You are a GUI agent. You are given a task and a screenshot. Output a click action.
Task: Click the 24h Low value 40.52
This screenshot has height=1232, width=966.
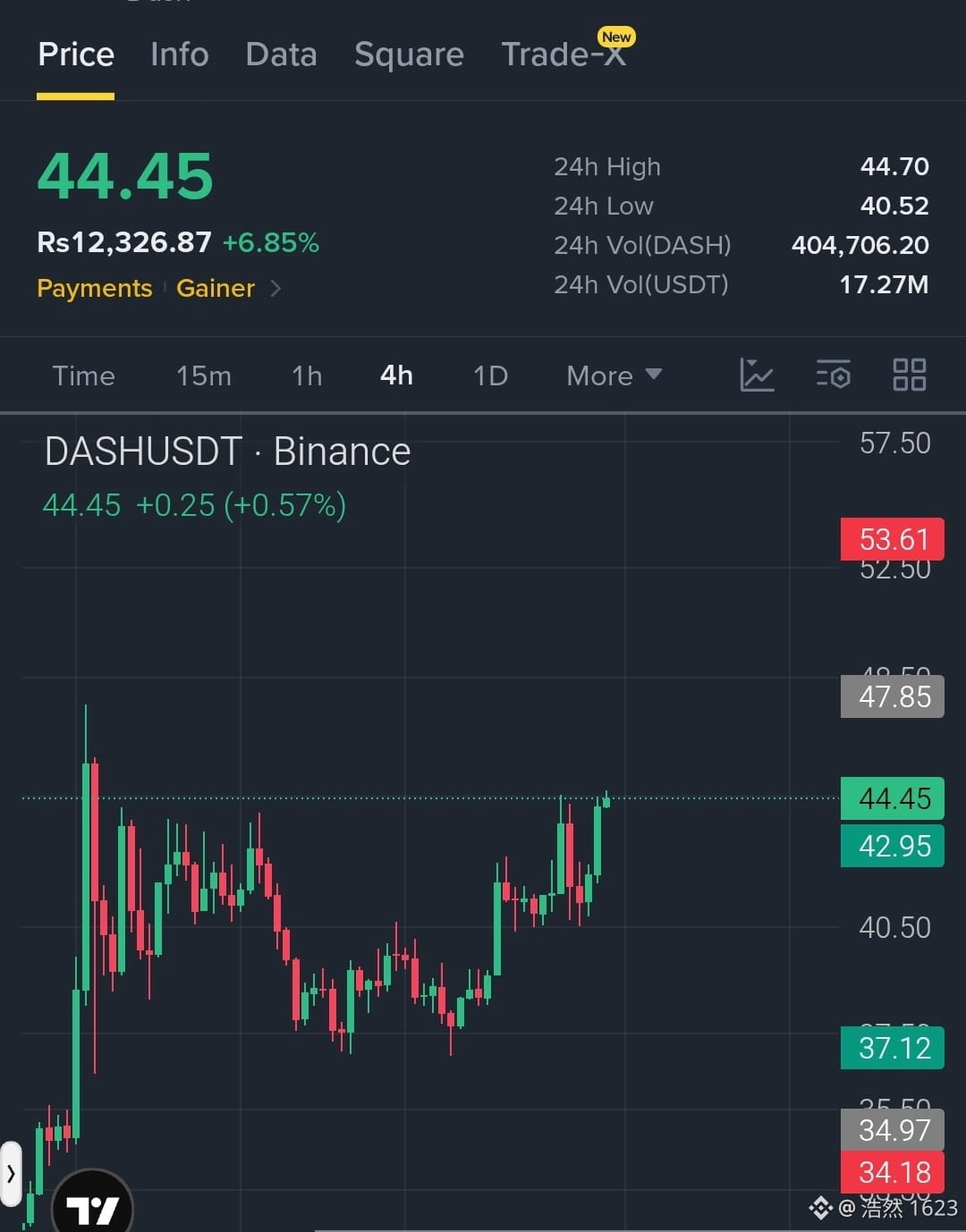[894, 206]
